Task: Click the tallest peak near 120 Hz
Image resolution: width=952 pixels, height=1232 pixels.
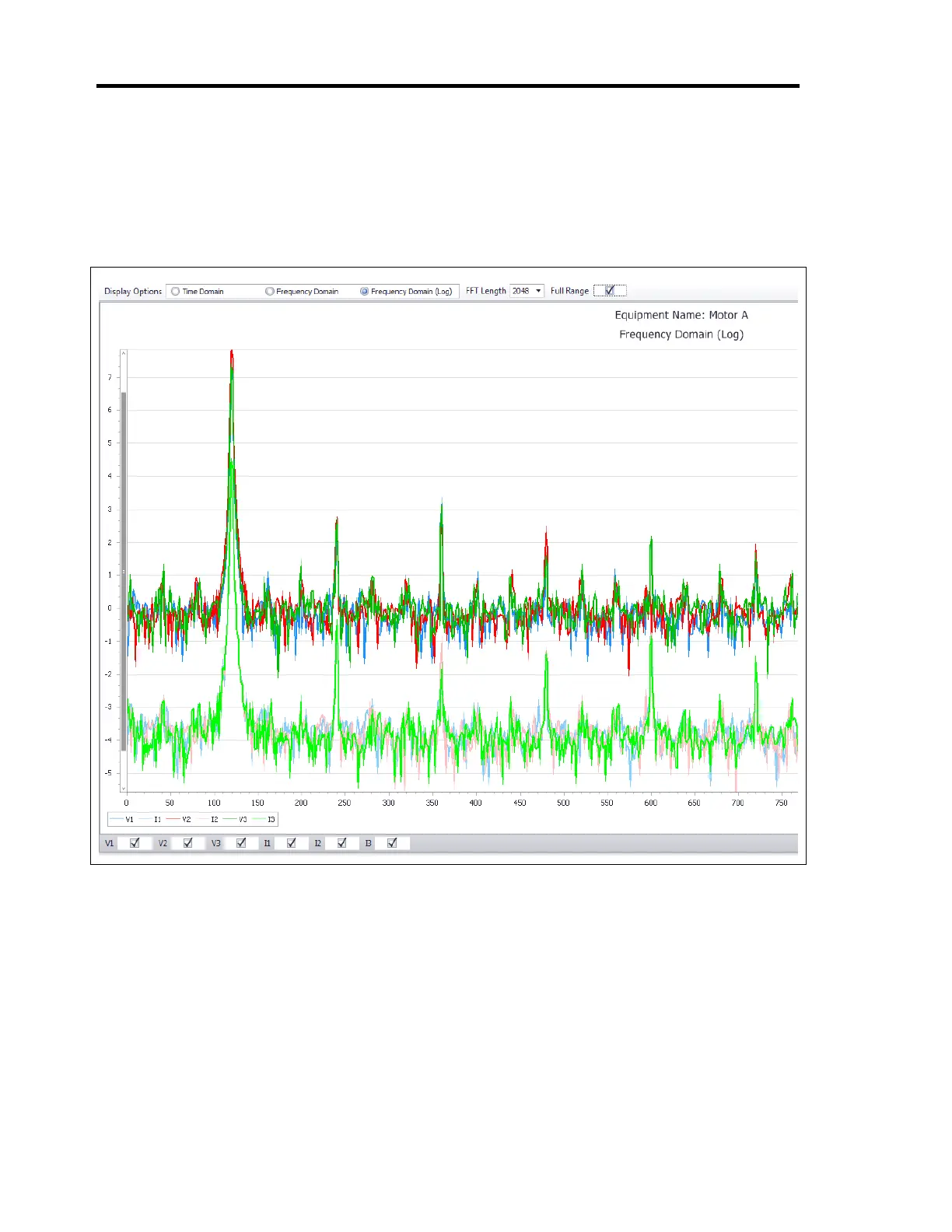Action: click(232, 352)
